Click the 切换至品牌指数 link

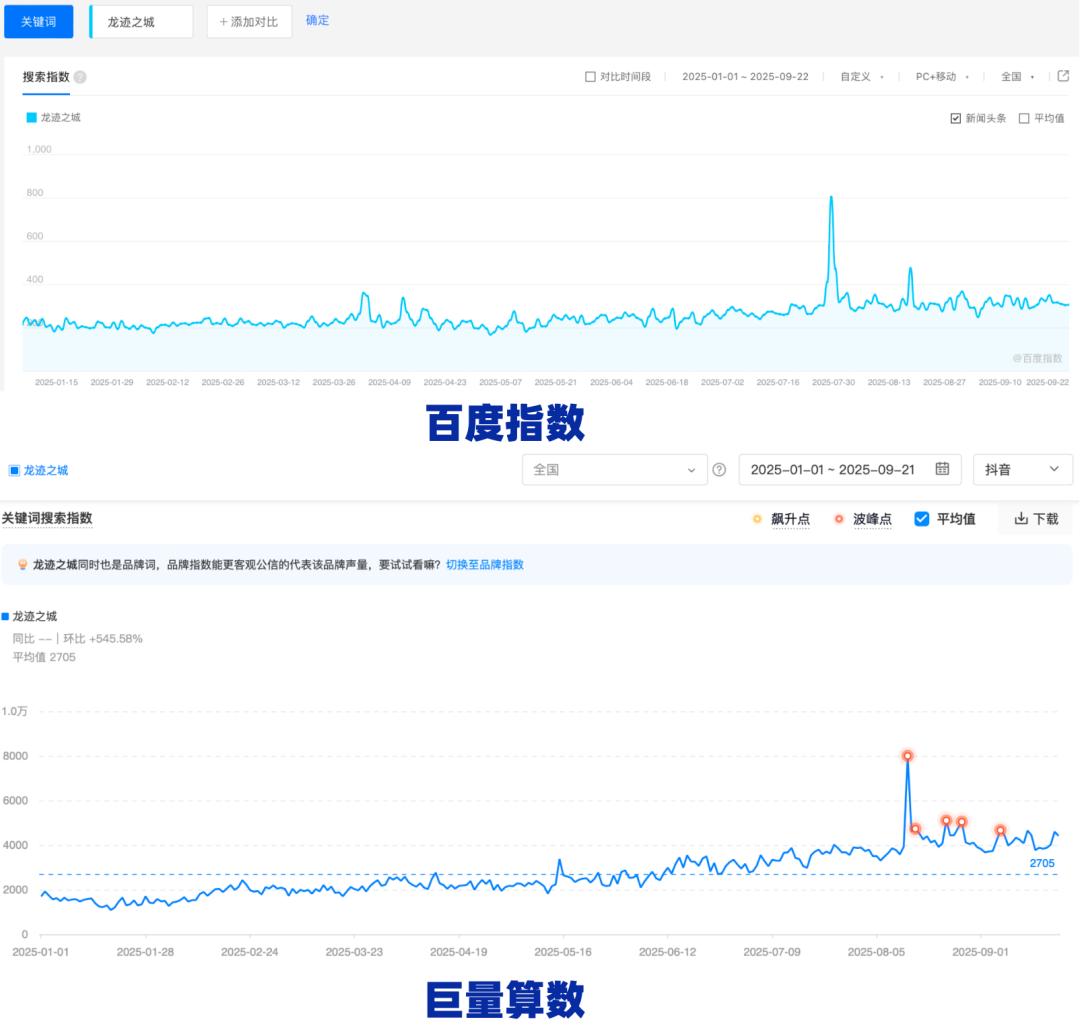tap(485, 565)
